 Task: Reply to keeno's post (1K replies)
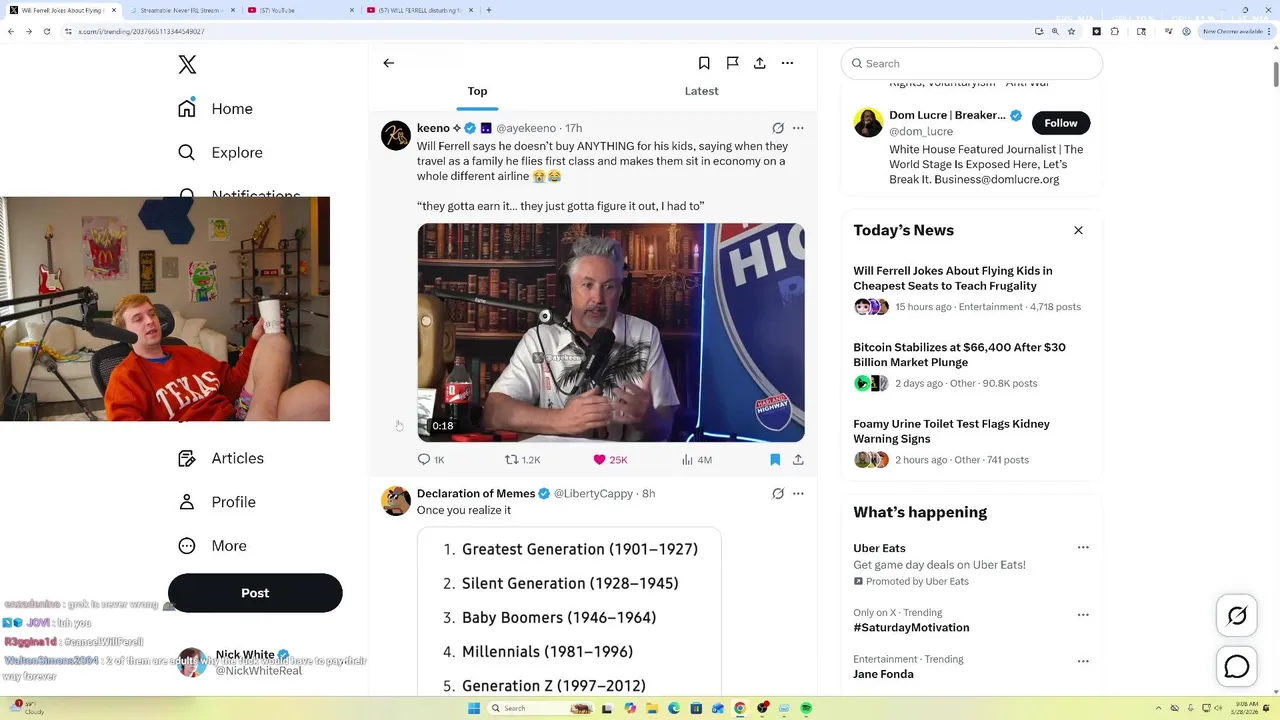[x=431, y=460]
